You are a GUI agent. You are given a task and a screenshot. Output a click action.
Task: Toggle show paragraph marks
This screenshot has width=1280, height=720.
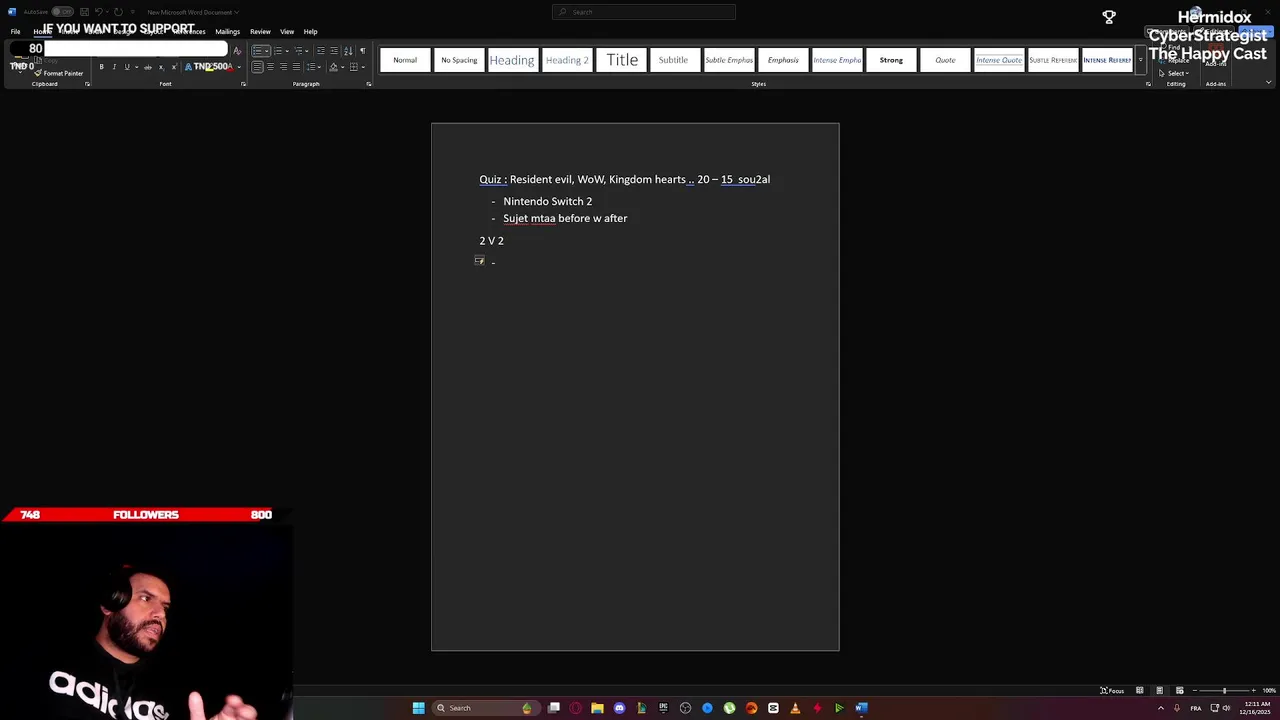click(x=362, y=50)
